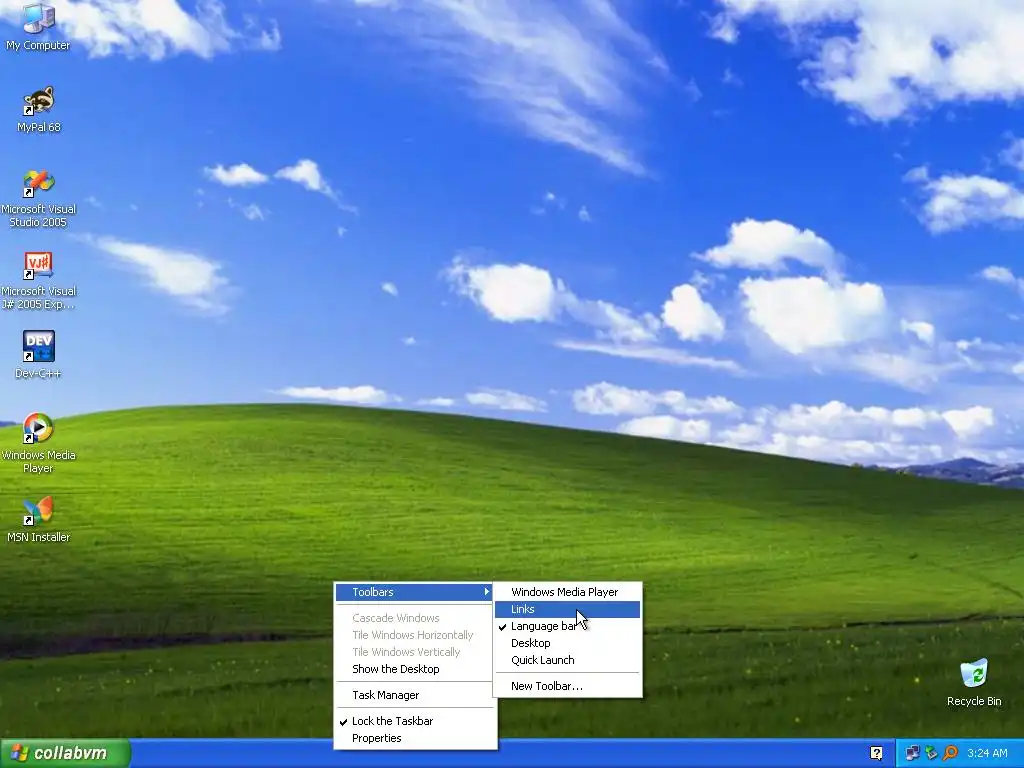The height and width of the screenshot is (768, 1024).
Task: Select the Recycle Bin icon
Action: (x=974, y=683)
